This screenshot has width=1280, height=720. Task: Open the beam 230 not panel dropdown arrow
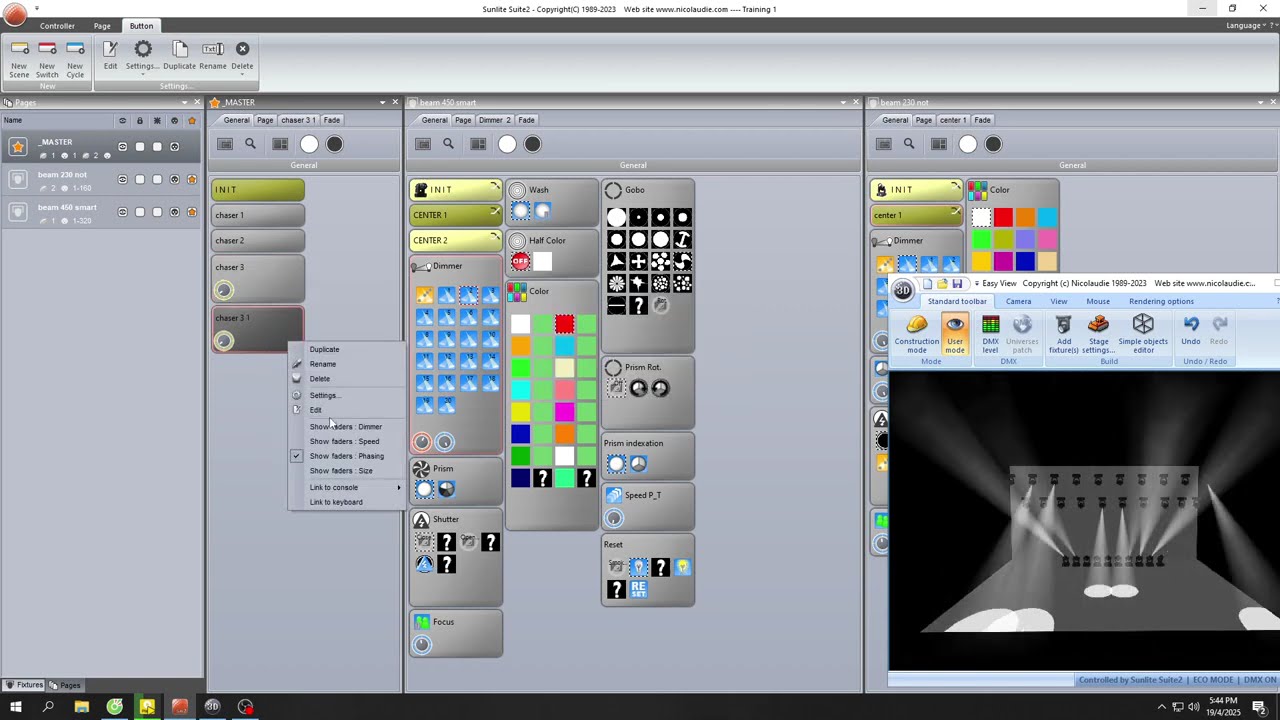[1259, 102]
